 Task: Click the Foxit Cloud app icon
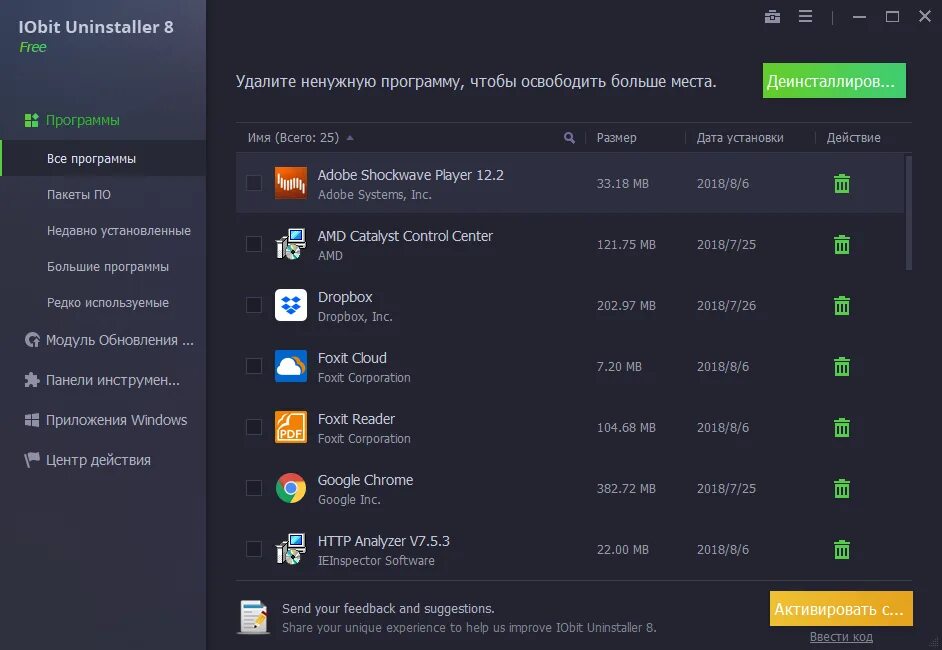coord(291,366)
